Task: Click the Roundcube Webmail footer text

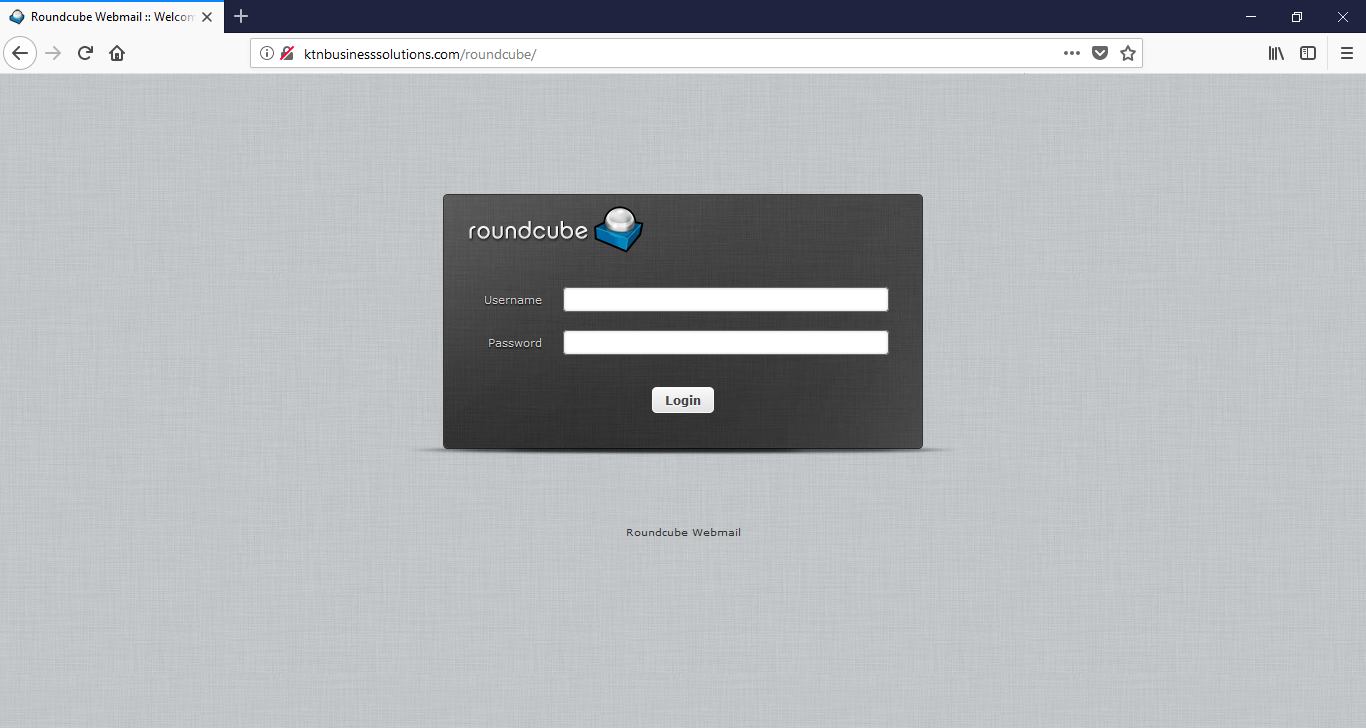Action: point(683,533)
